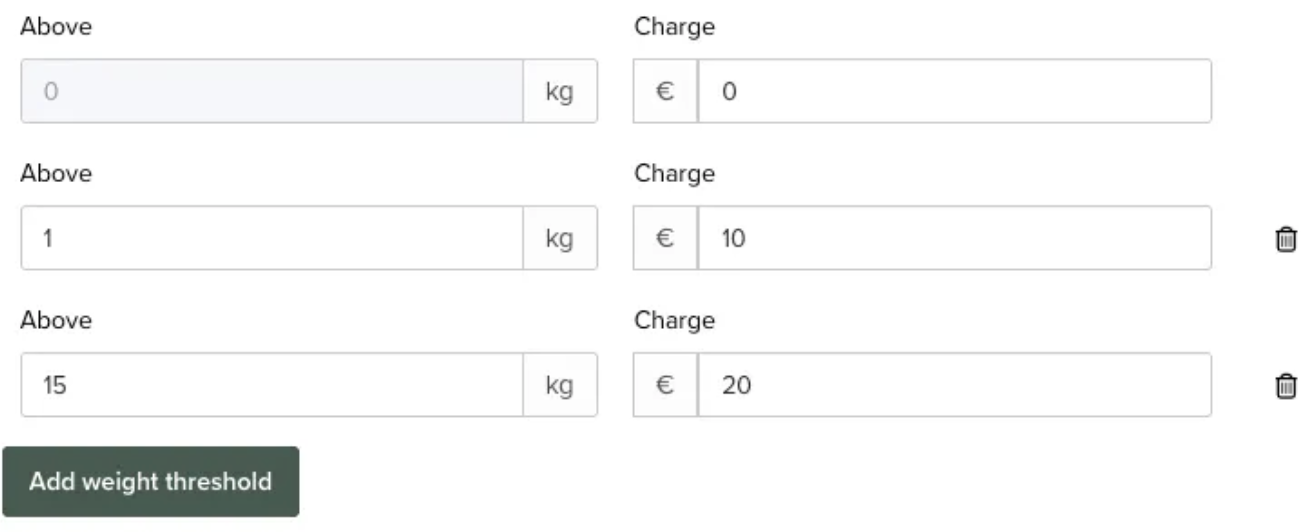This screenshot has width=1314, height=532.
Task: Select the Charge field containing 0
Action: coord(955,91)
